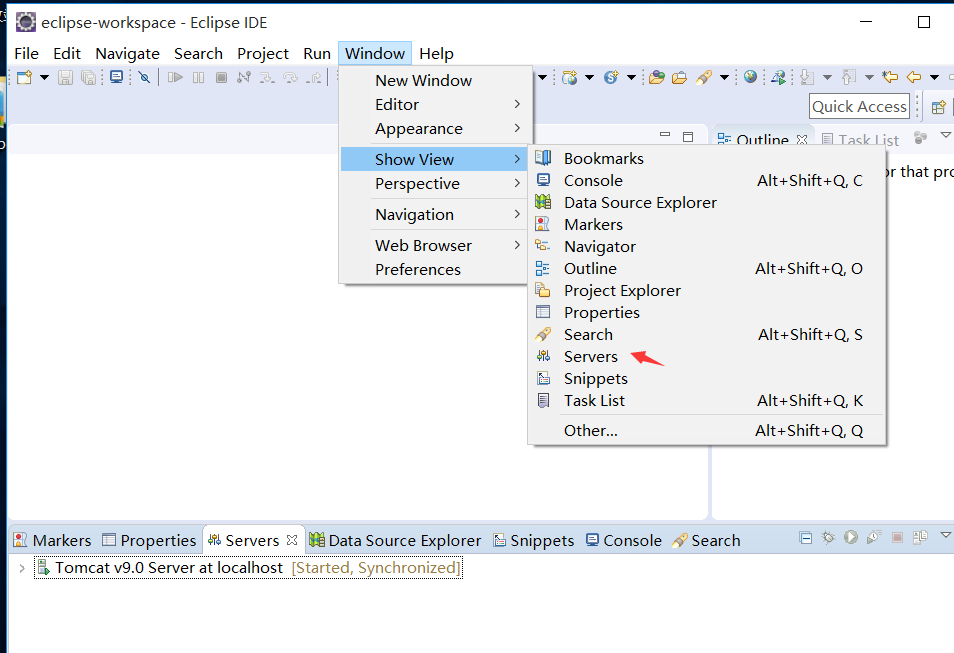954x653 pixels.
Task: Click the New wizard toolbar icon
Action: click(x=24, y=77)
